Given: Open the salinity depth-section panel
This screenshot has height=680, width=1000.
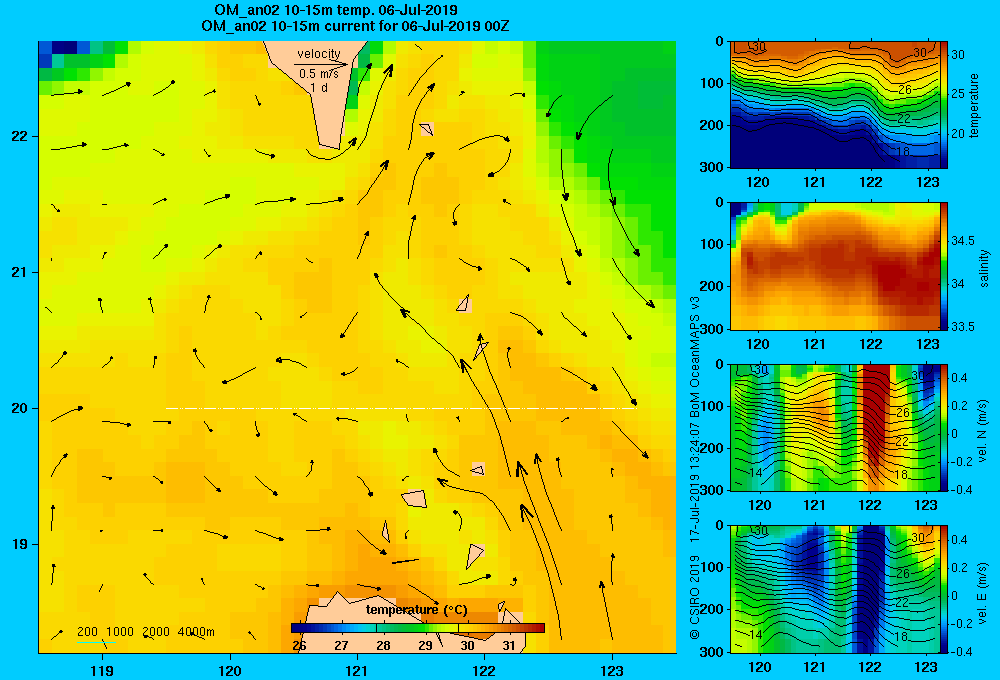Looking at the screenshot, I should pos(835,266).
